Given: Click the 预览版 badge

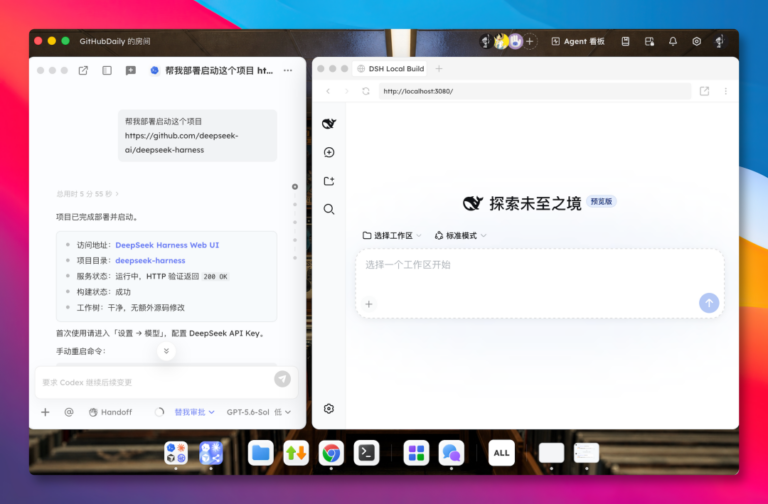Looking at the screenshot, I should pos(601,201).
